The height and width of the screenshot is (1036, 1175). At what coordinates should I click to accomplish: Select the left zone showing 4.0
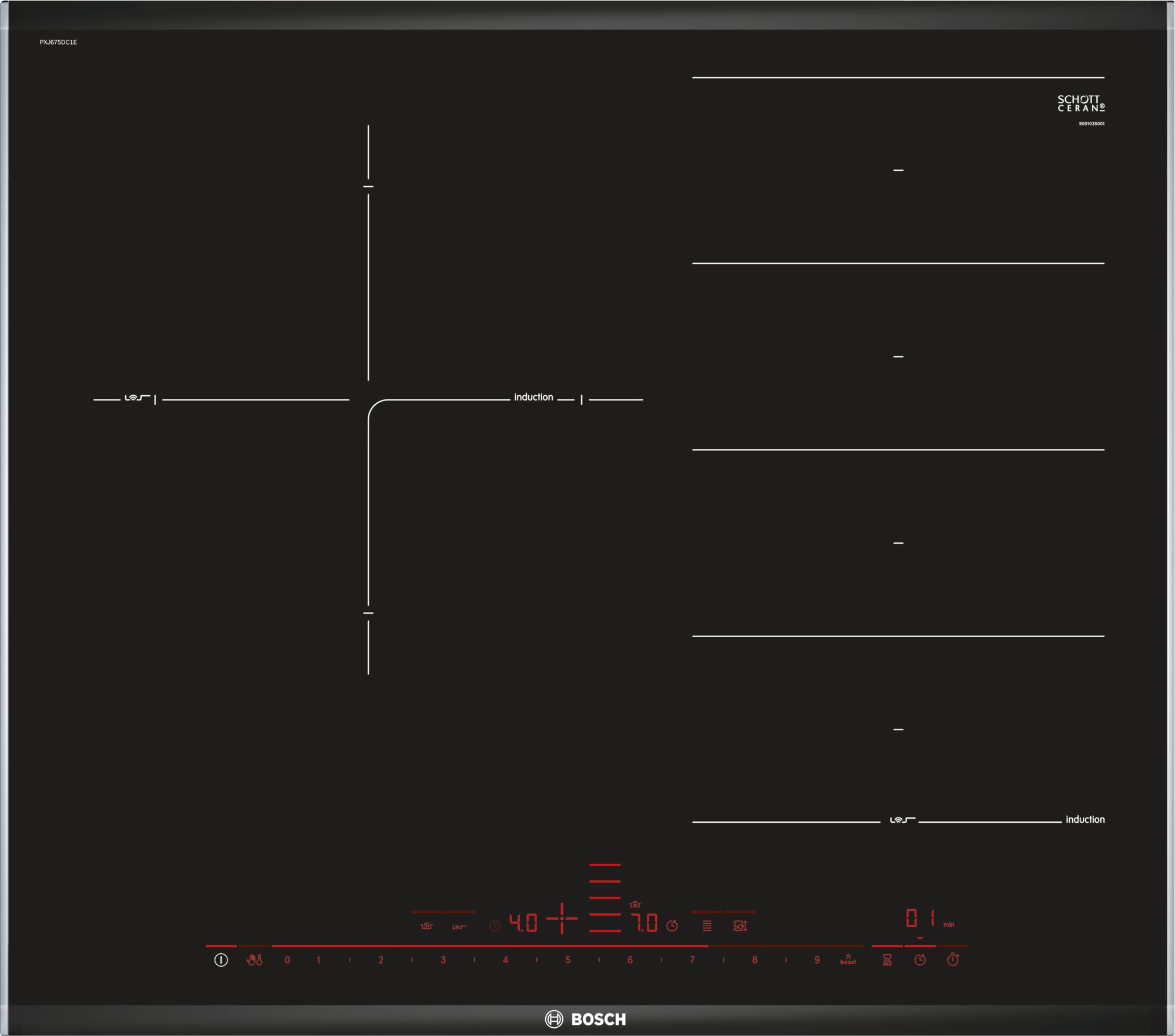(523, 923)
